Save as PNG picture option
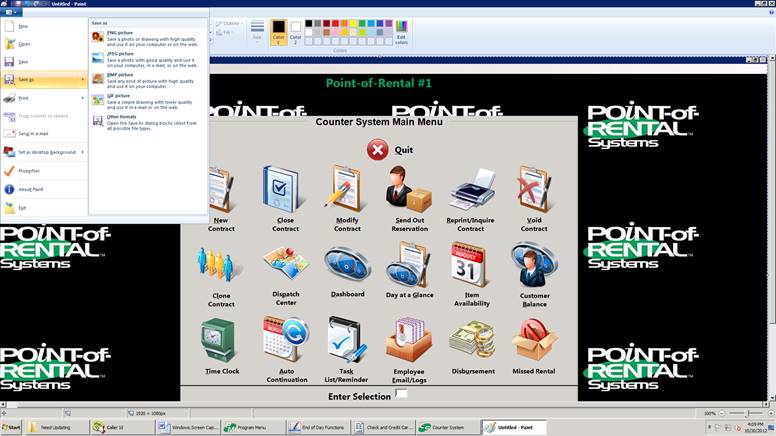This screenshot has width=776, height=436. [147, 39]
